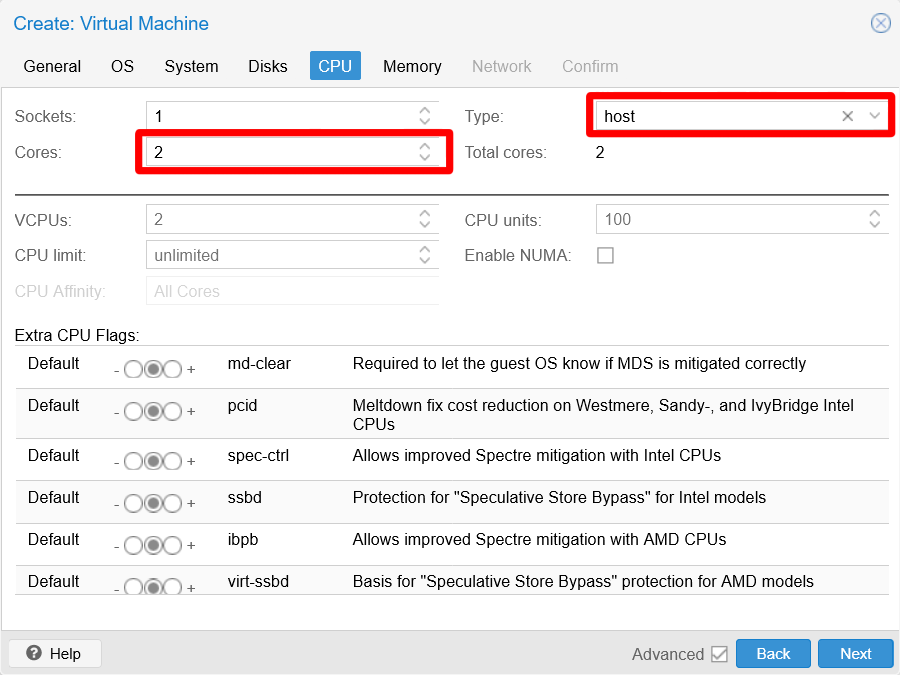Toggle the Advanced checkbox
The width and height of the screenshot is (900, 675).
(x=719, y=654)
